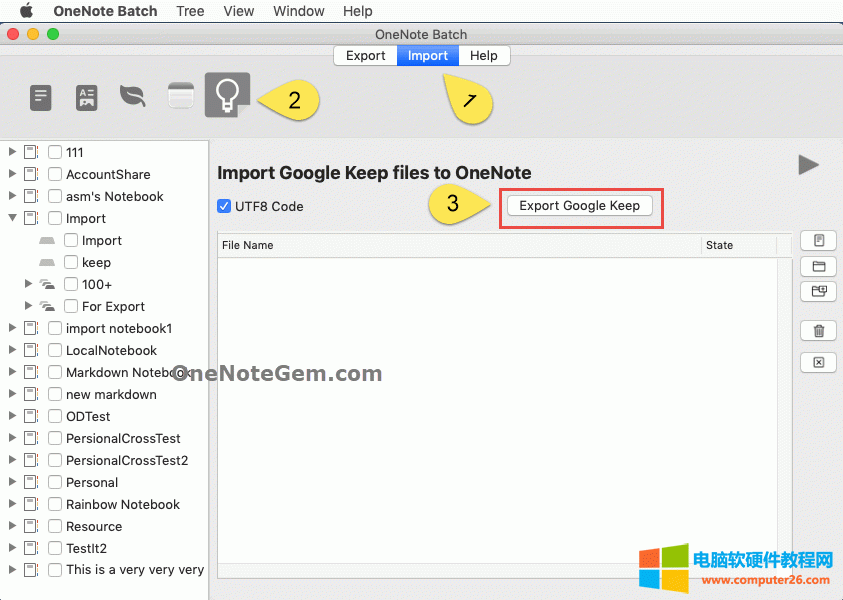This screenshot has height=600, width=843.
Task: Uncheck the UTF8 Code checkbox
Action: [x=224, y=206]
